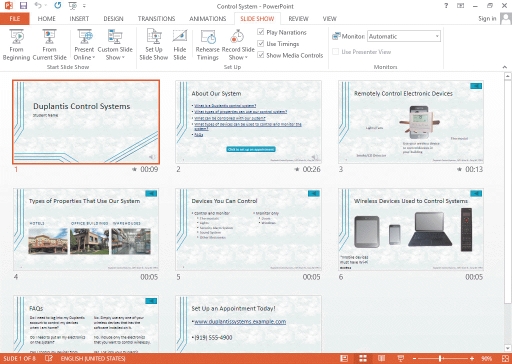Click the vertical scrollbar up arrow
Viewport: 512px width, 364px height.
(x=508, y=76)
